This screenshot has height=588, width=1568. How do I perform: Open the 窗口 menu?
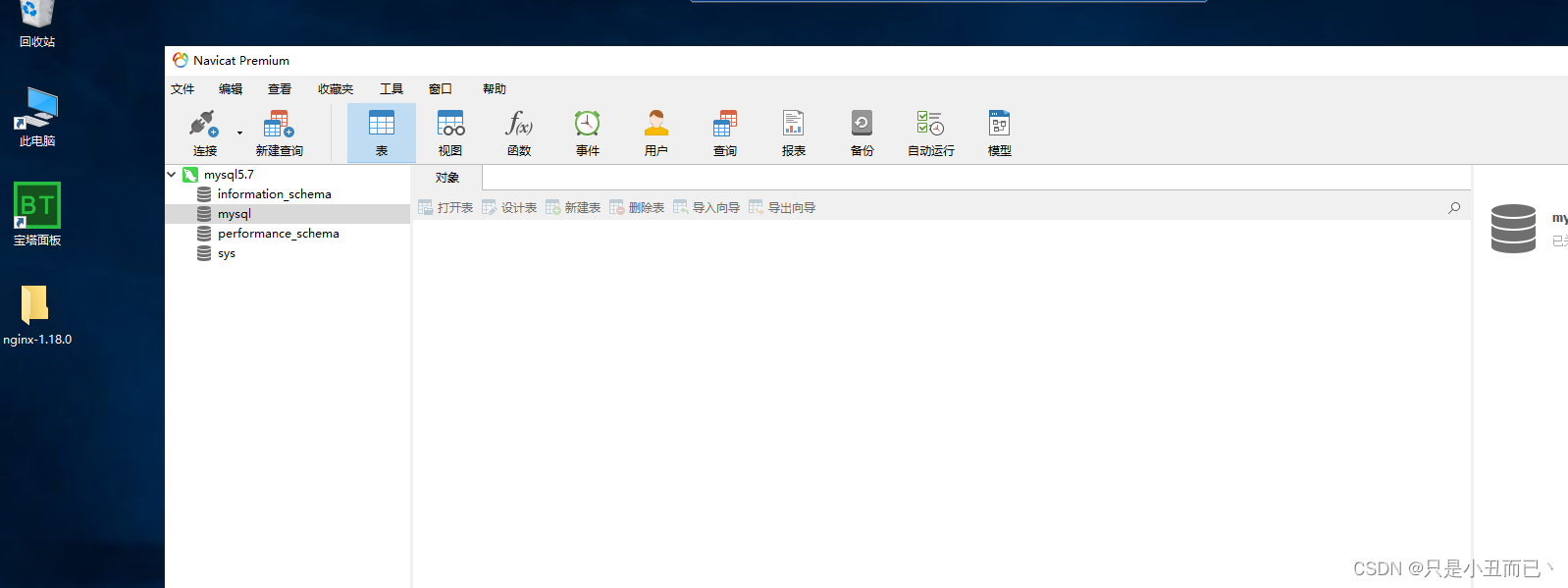click(x=441, y=89)
